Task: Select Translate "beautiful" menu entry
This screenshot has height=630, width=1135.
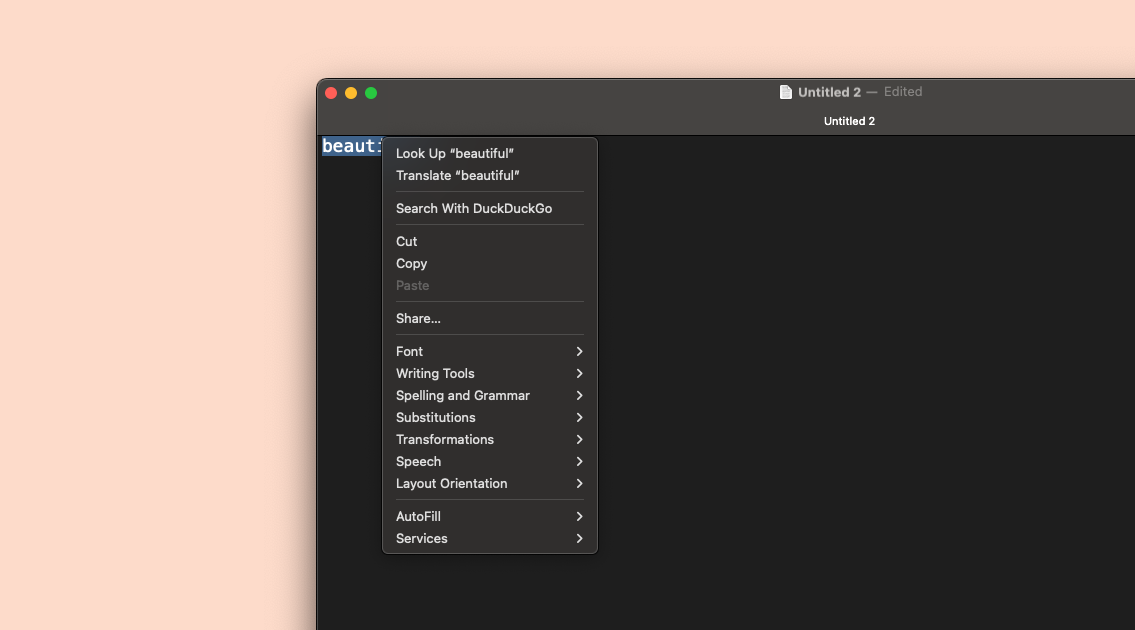Action: (489, 175)
